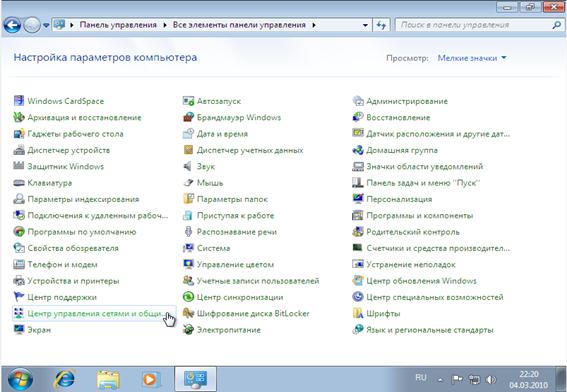Click the Панель управления breadcrumb
The height and width of the screenshot is (392, 567).
pyautogui.click(x=118, y=25)
